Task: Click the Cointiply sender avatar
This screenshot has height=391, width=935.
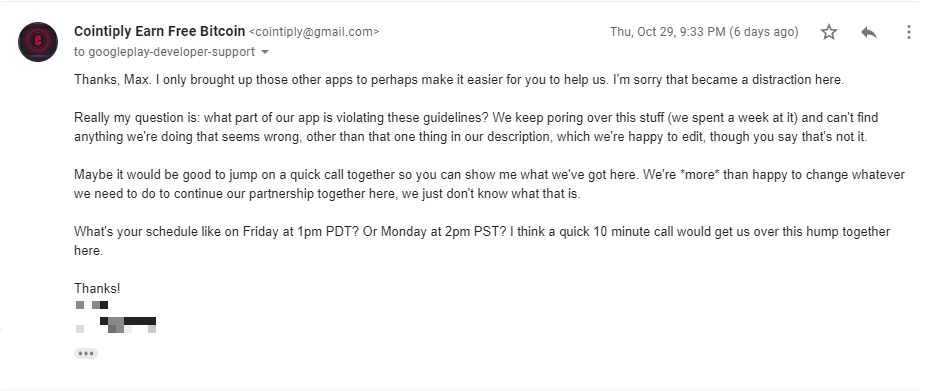Action: [x=38, y=42]
